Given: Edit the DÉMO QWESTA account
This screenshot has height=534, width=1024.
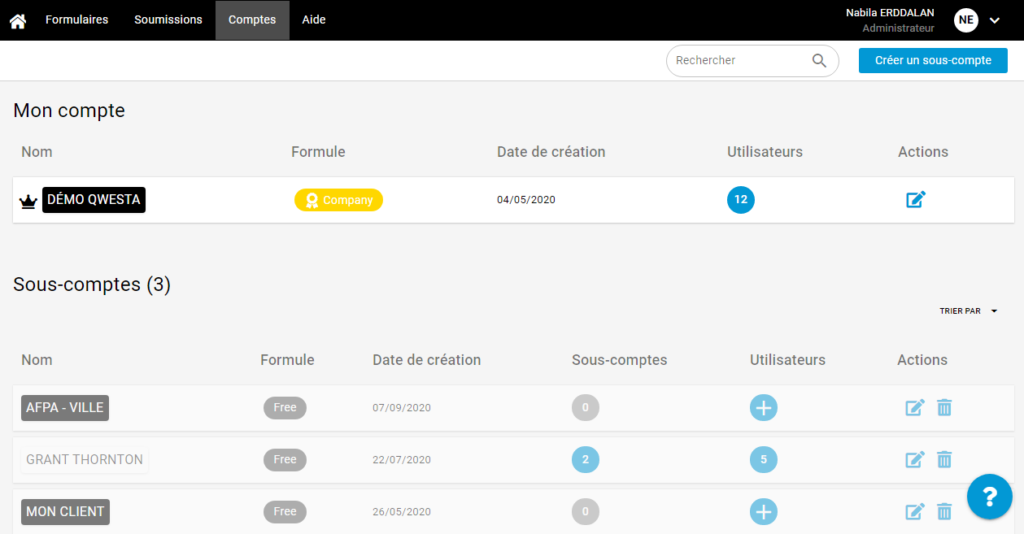Looking at the screenshot, I should (916, 199).
